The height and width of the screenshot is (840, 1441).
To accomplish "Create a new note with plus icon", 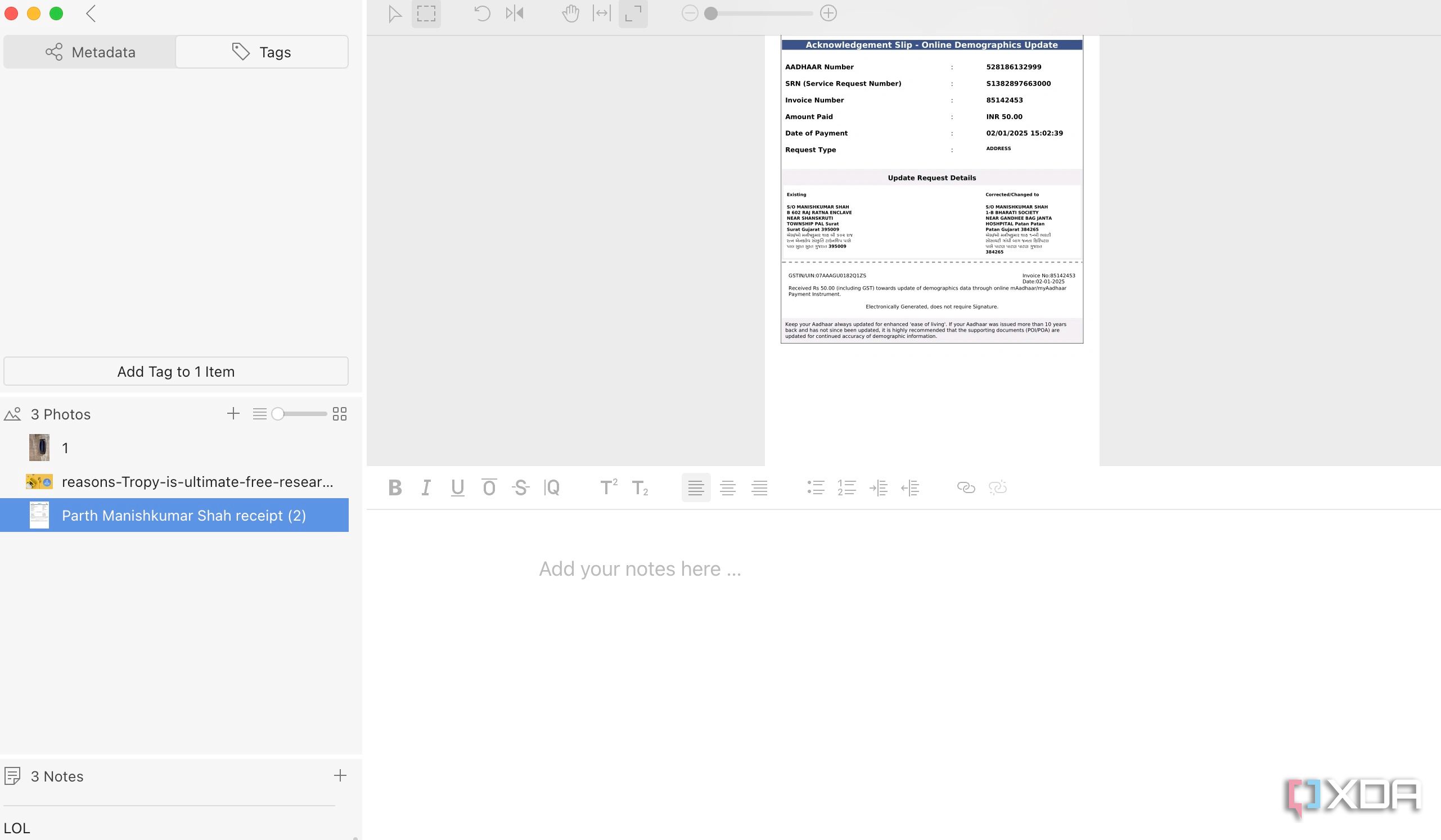I will 340,775.
